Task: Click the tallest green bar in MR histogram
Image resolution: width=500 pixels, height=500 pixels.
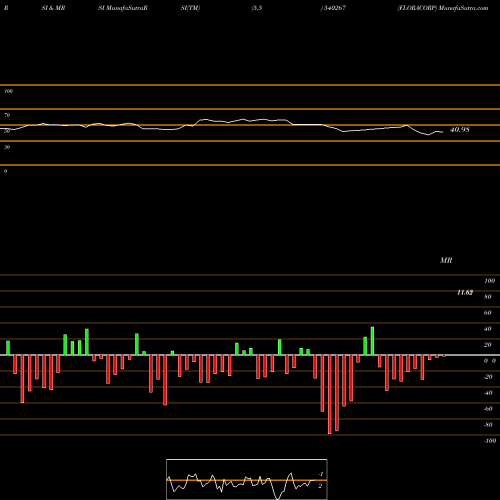Action: click(372, 341)
